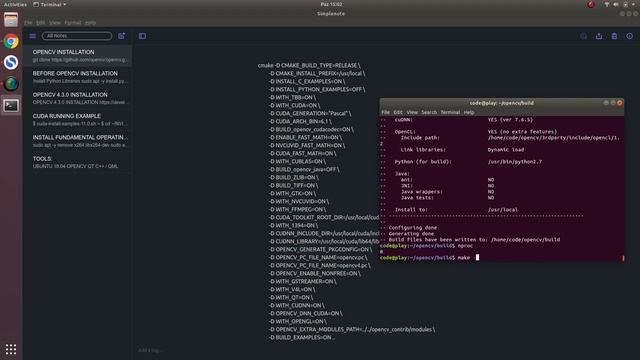Select the INSTALL FUNDAMENTAL OPERATIN... note
The image size is (640, 360).
[x=78, y=141]
